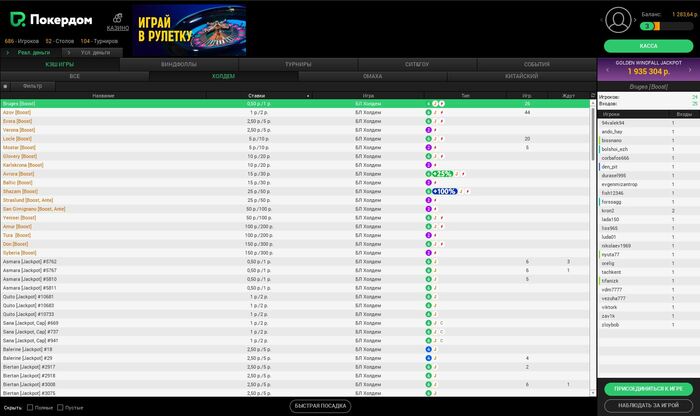This screenshot has height=416, width=700.
Task: Show previous jackpot in Golden Windfall banner
Action: [x=607, y=70]
